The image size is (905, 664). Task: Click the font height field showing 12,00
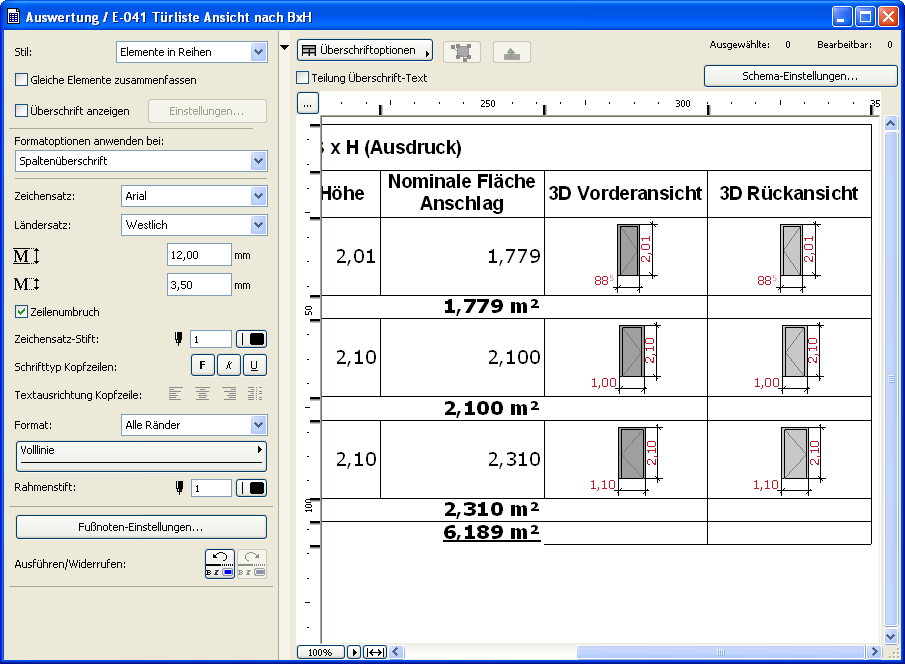point(198,255)
